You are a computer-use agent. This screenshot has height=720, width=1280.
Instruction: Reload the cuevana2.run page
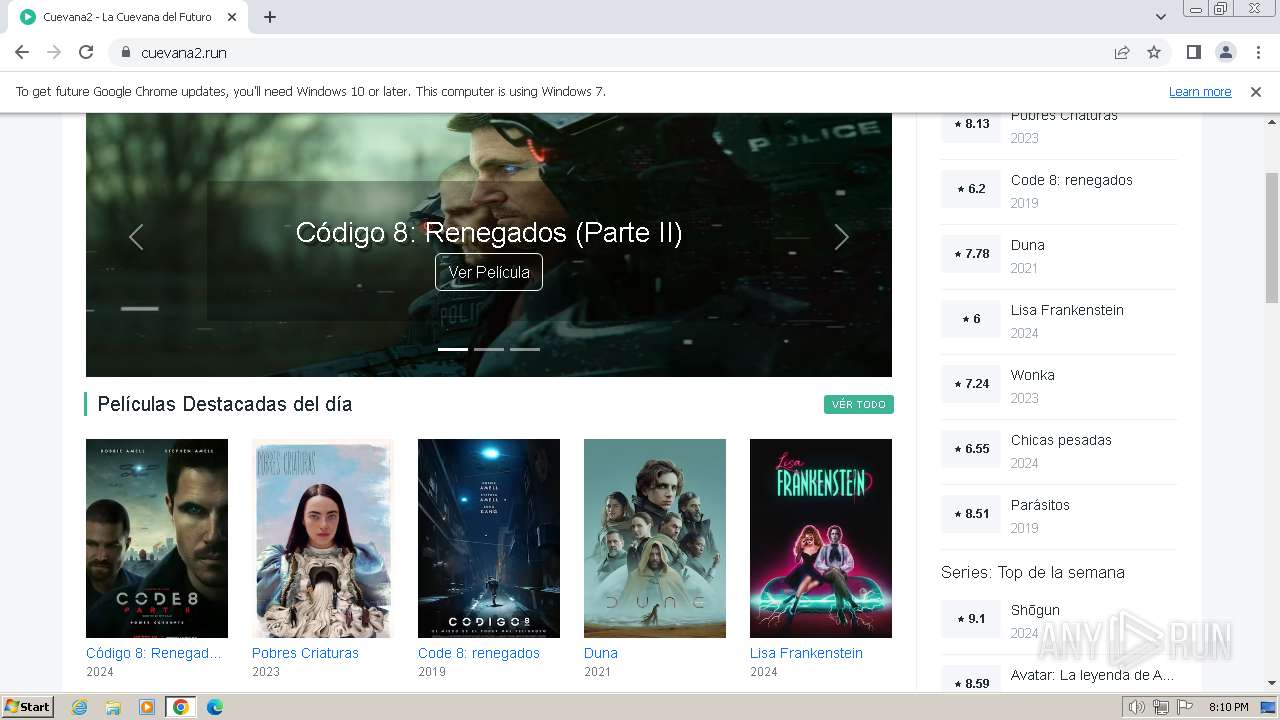(86, 52)
